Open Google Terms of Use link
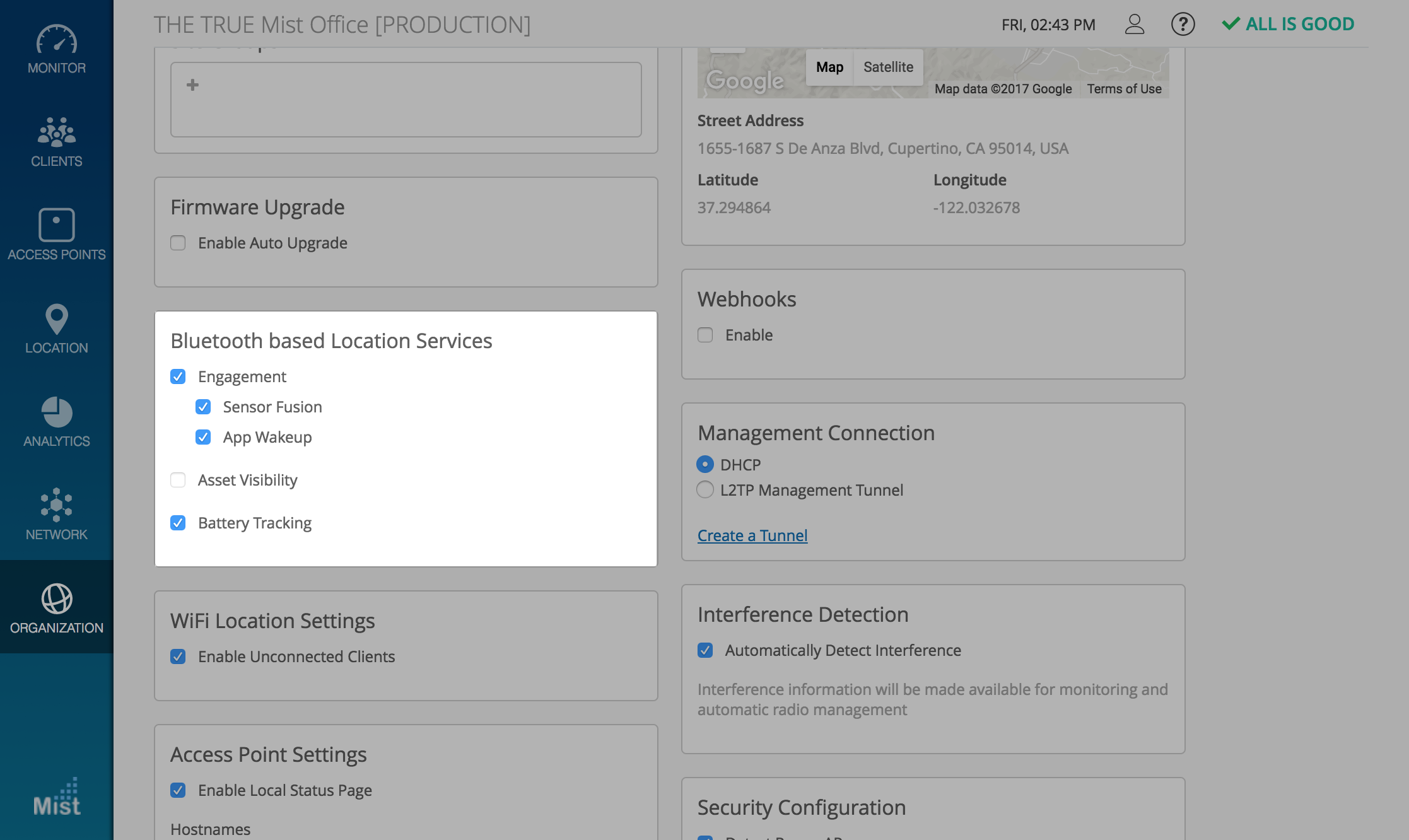The height and width of the screenshot is (840, 1409). point(1124,89)
